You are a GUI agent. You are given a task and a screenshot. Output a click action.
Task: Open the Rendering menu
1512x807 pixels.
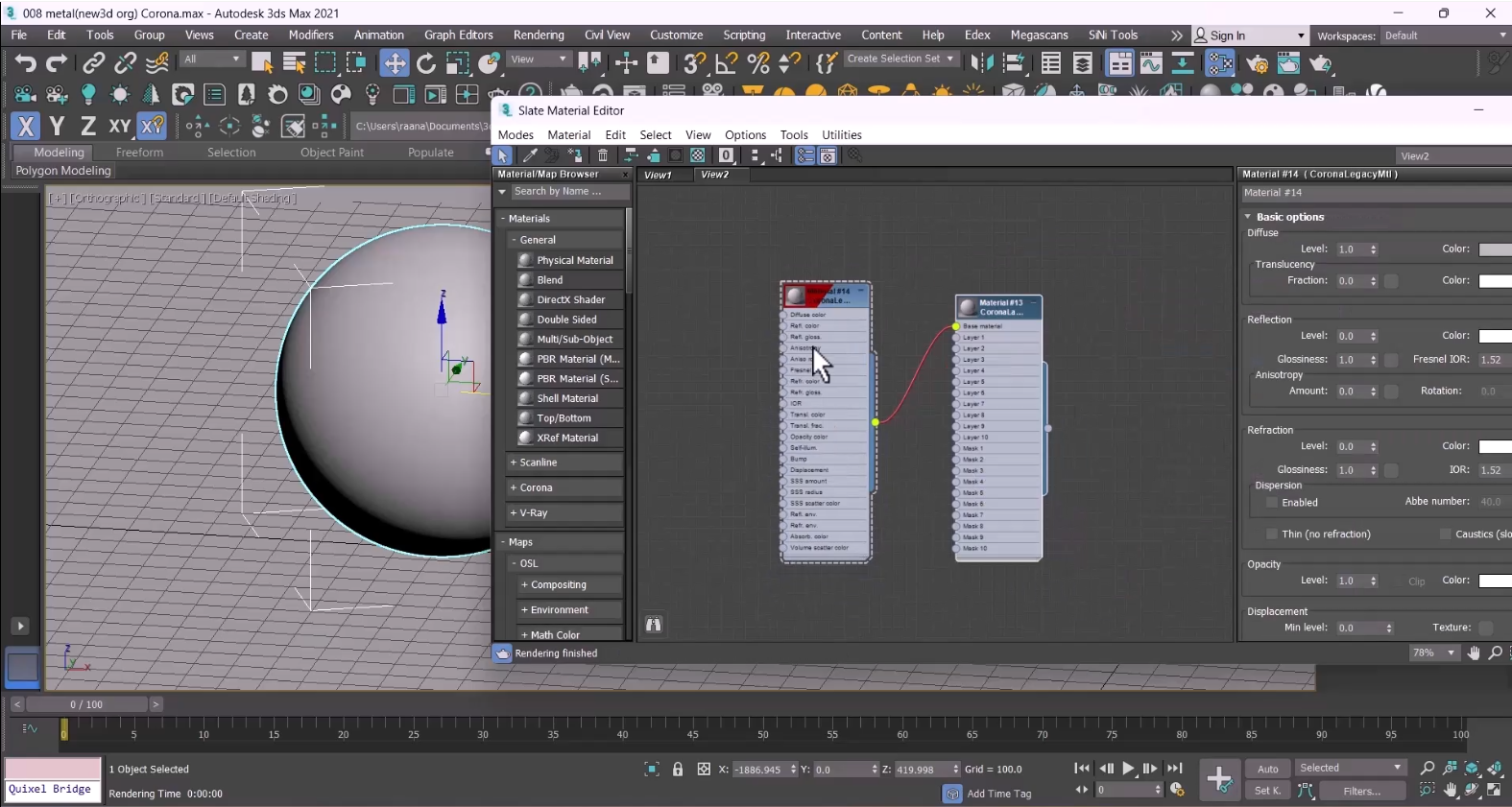coord(539,35)
